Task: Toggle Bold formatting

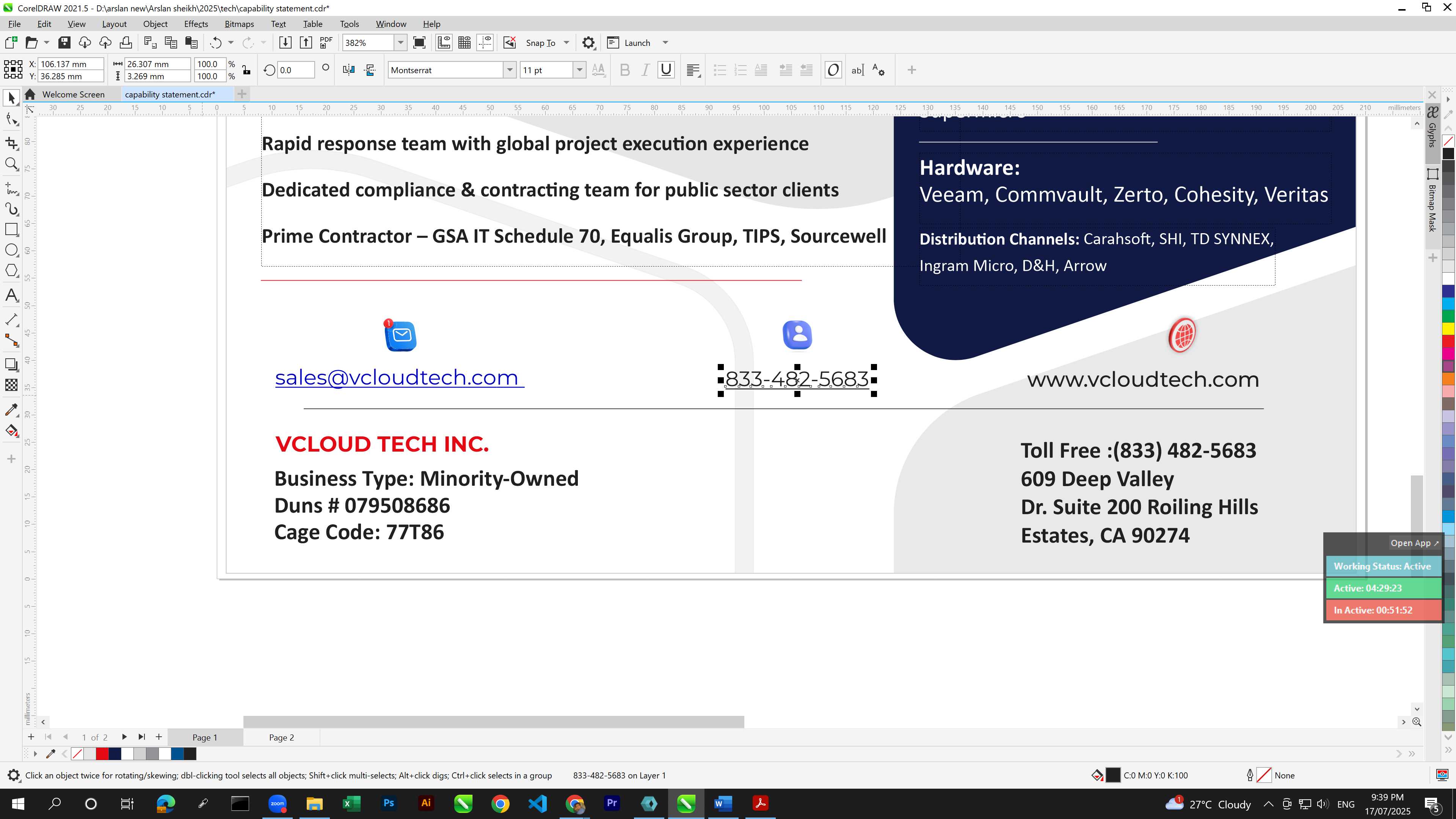Action: point(624,70)
